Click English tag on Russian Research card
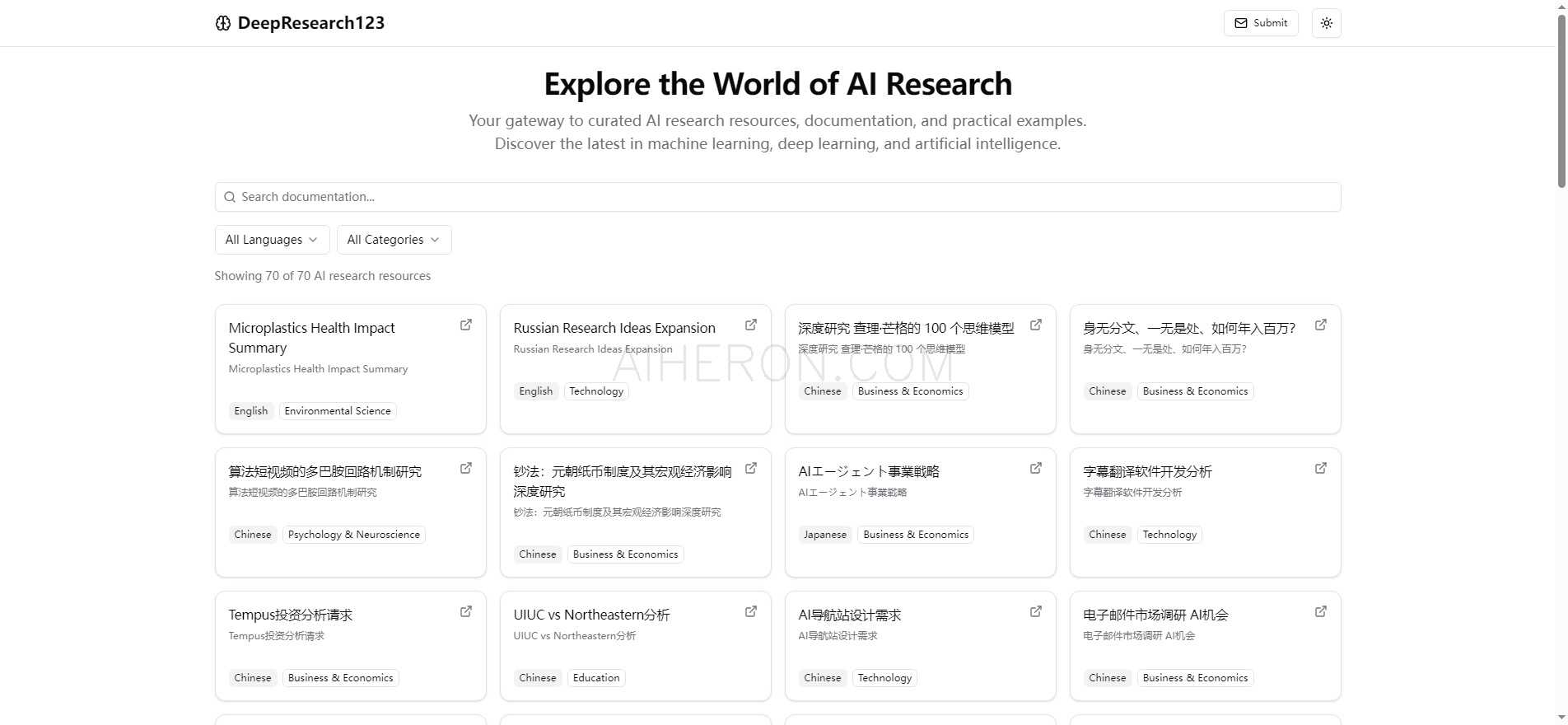Image resolution: width=1568 pixels, height=725 pixels. point(536,391)
